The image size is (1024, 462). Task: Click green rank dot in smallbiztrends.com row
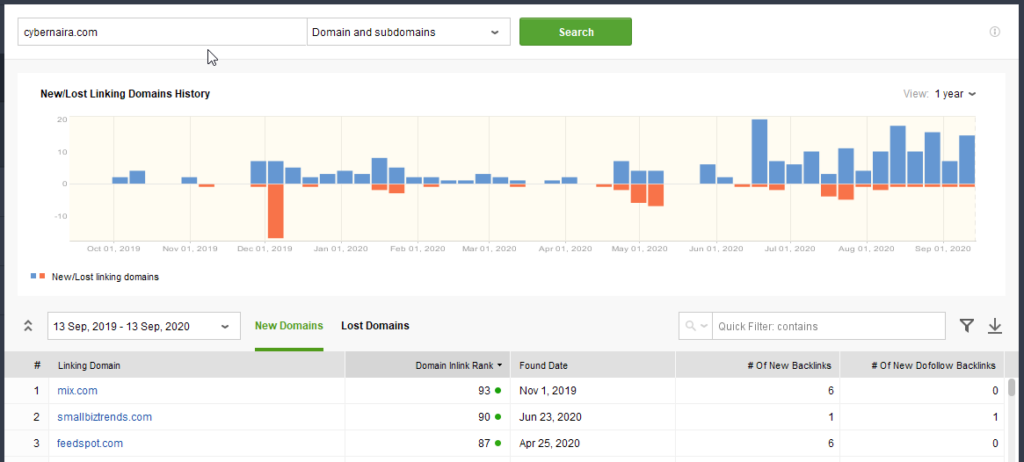[x=498, y=417]
